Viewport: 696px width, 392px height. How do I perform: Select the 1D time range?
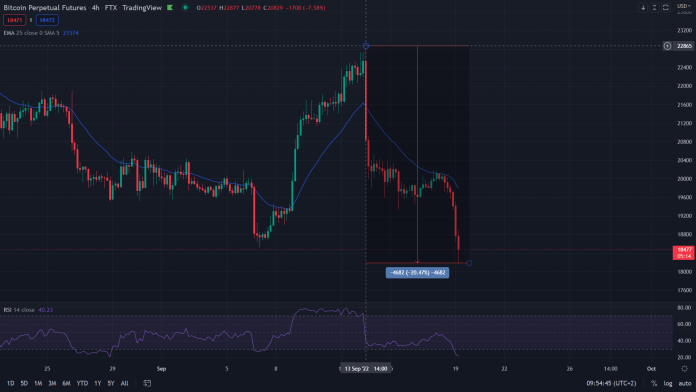click(10, 383)
